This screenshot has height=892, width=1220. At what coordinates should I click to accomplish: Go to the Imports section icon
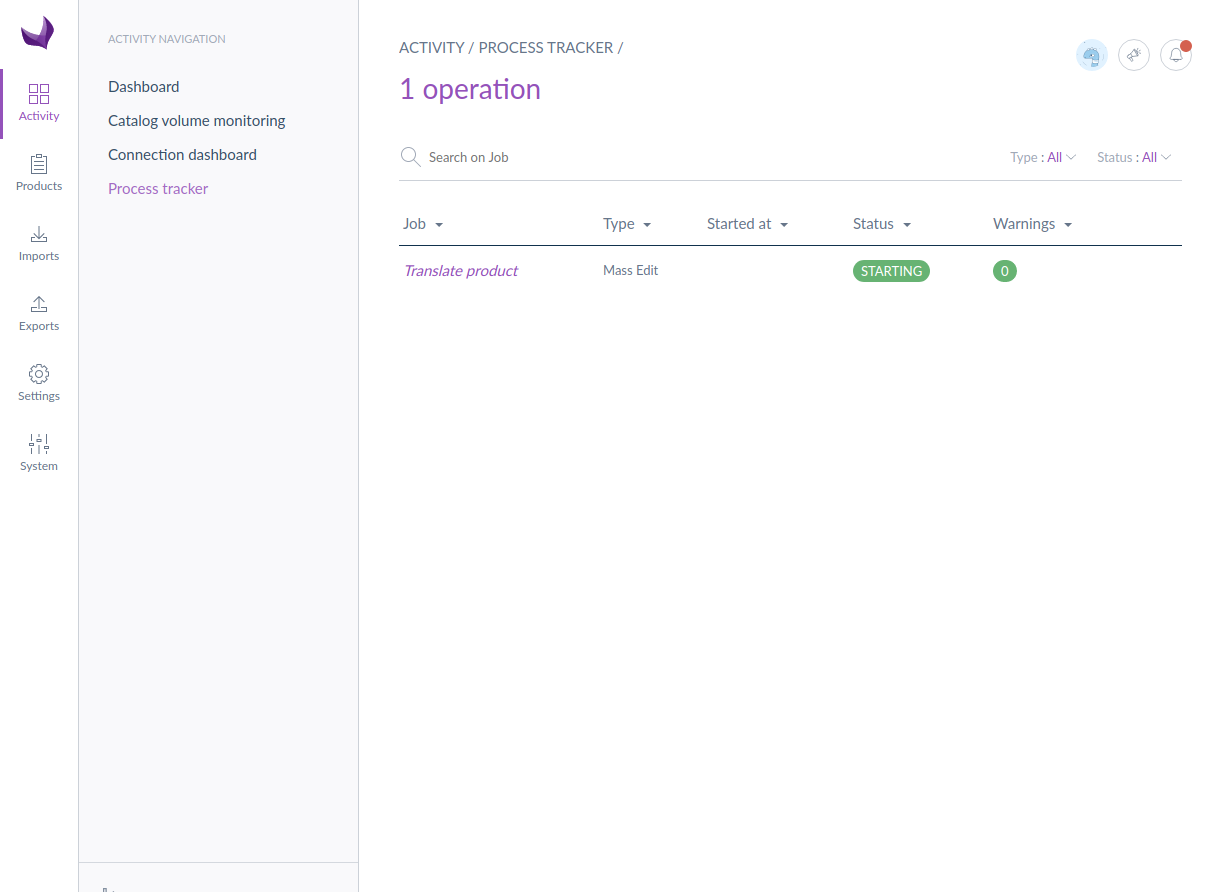pos(39,235)
